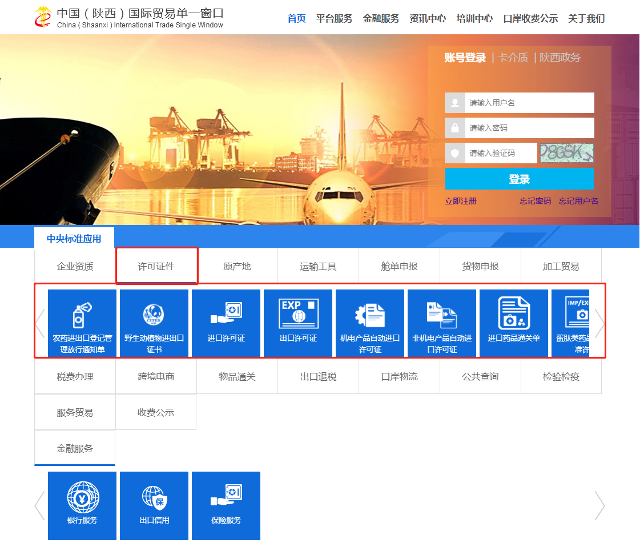Click the password input field
The image size is (640, 543).
[x=529, y=128]
